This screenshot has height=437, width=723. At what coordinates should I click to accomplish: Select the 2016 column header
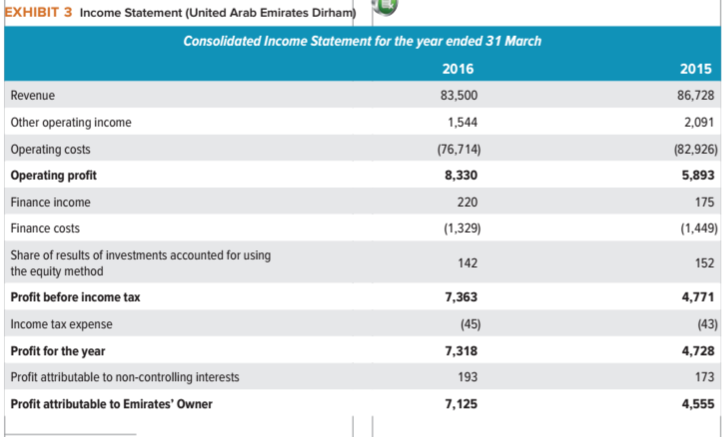[x=458, y=69]
